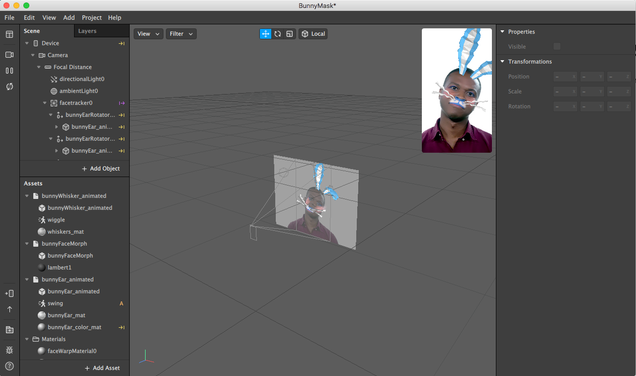Select the rotate manipulator tool
The width and height of the screenshot is (636, 376).
[x=277, y=34]
